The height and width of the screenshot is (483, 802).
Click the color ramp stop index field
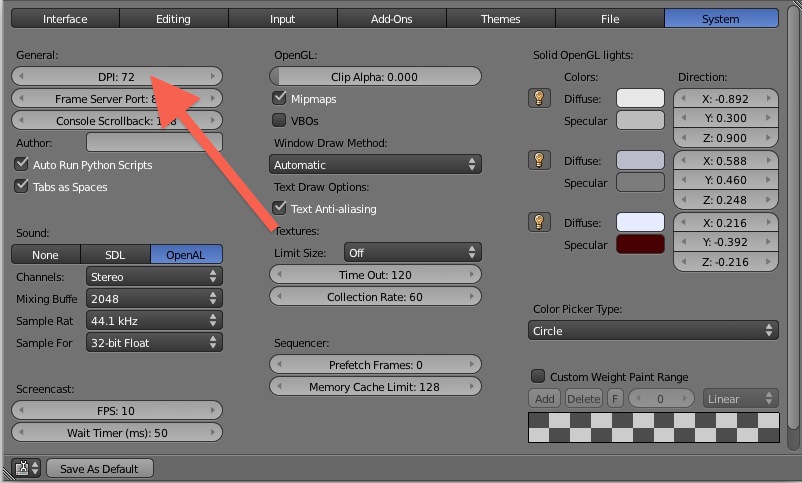click(661, 398)
